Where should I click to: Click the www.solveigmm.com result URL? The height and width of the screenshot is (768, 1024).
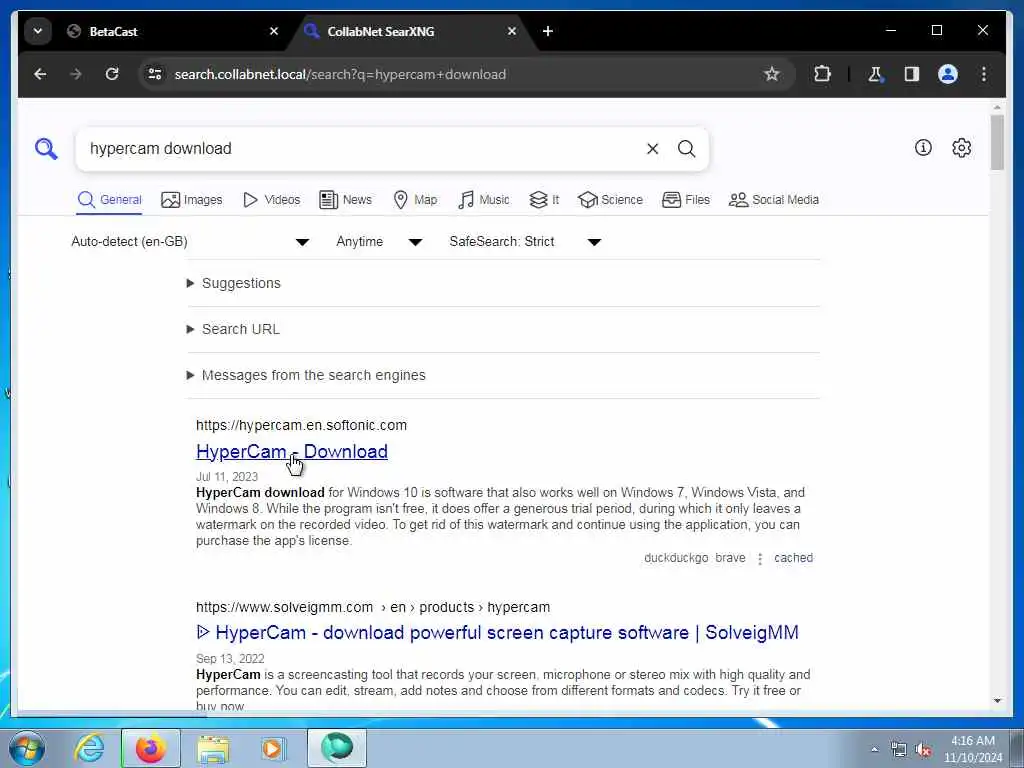click(373, 607)
